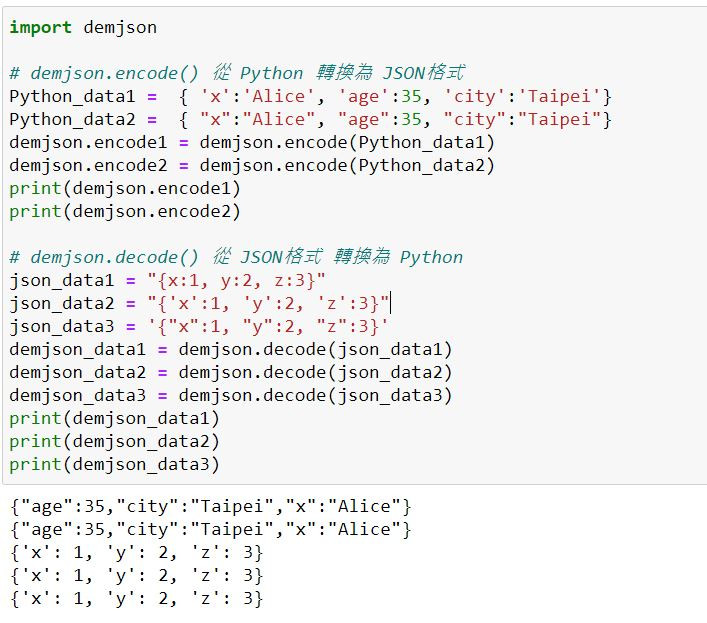This screenshot has width=707, height=623.
Task: Click the demjson_data1 decode assignment line
Action: pyautogui.click(x=230, y=349)
